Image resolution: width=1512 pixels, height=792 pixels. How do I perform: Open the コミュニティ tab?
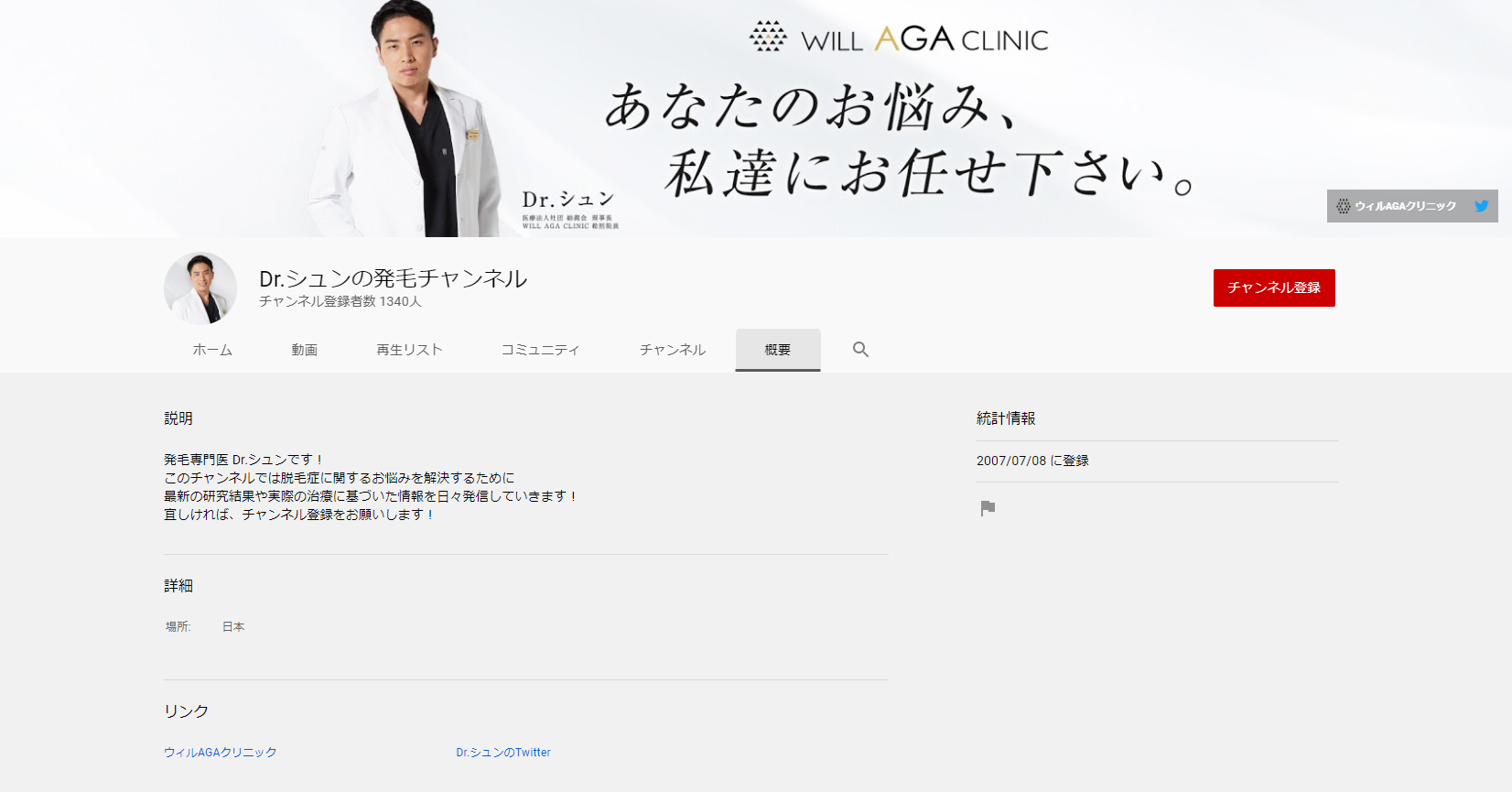[540, 350]
